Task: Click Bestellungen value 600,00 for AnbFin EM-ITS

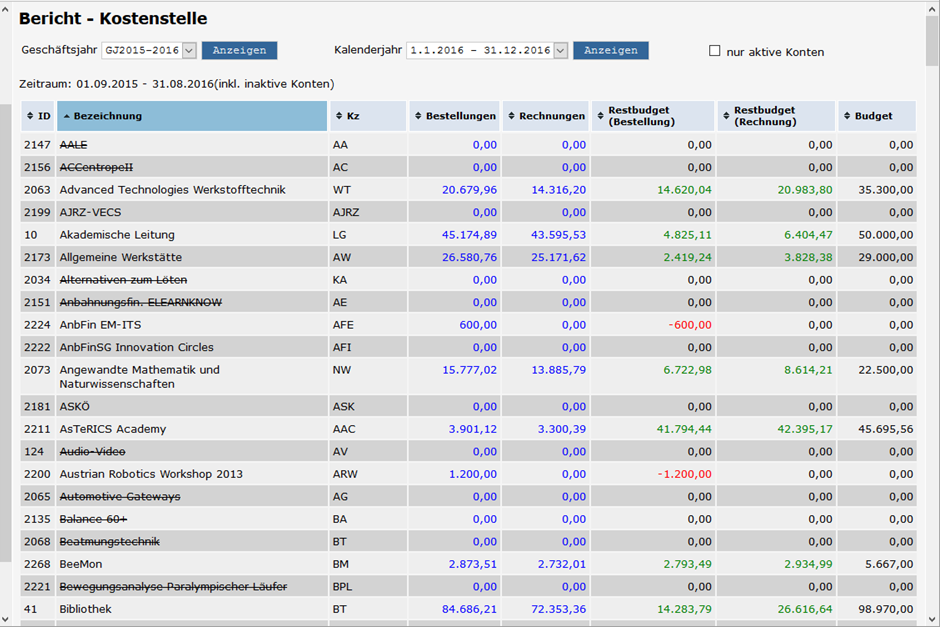Action: coord(477,325)
